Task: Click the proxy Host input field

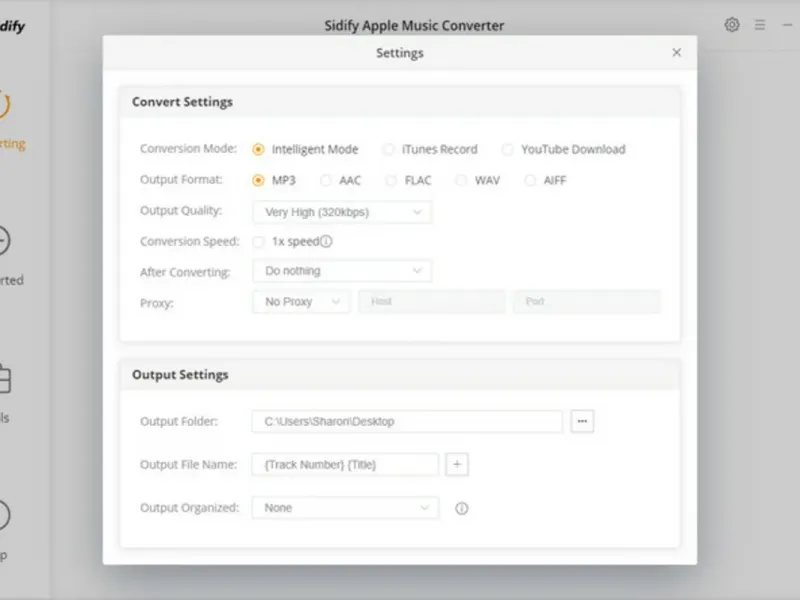Action: coord(432,301)
